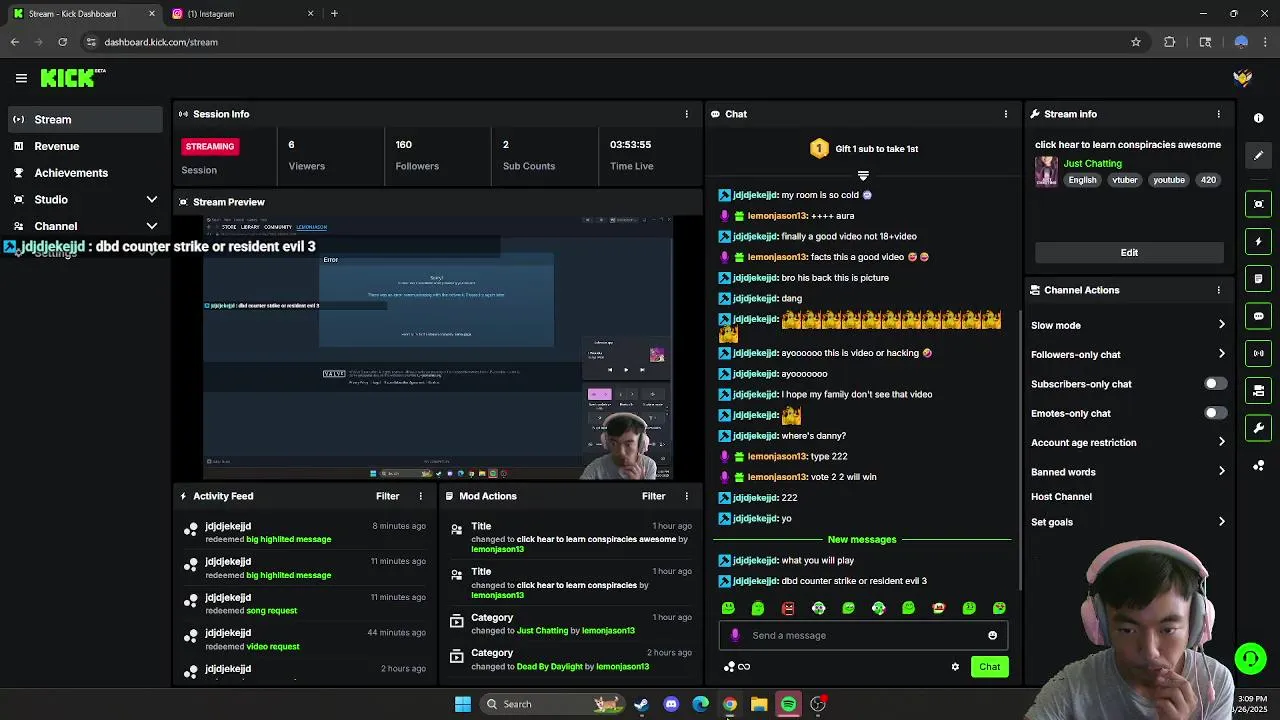Reload the browser page
1280x720 pixels.
tap(62, 42)
